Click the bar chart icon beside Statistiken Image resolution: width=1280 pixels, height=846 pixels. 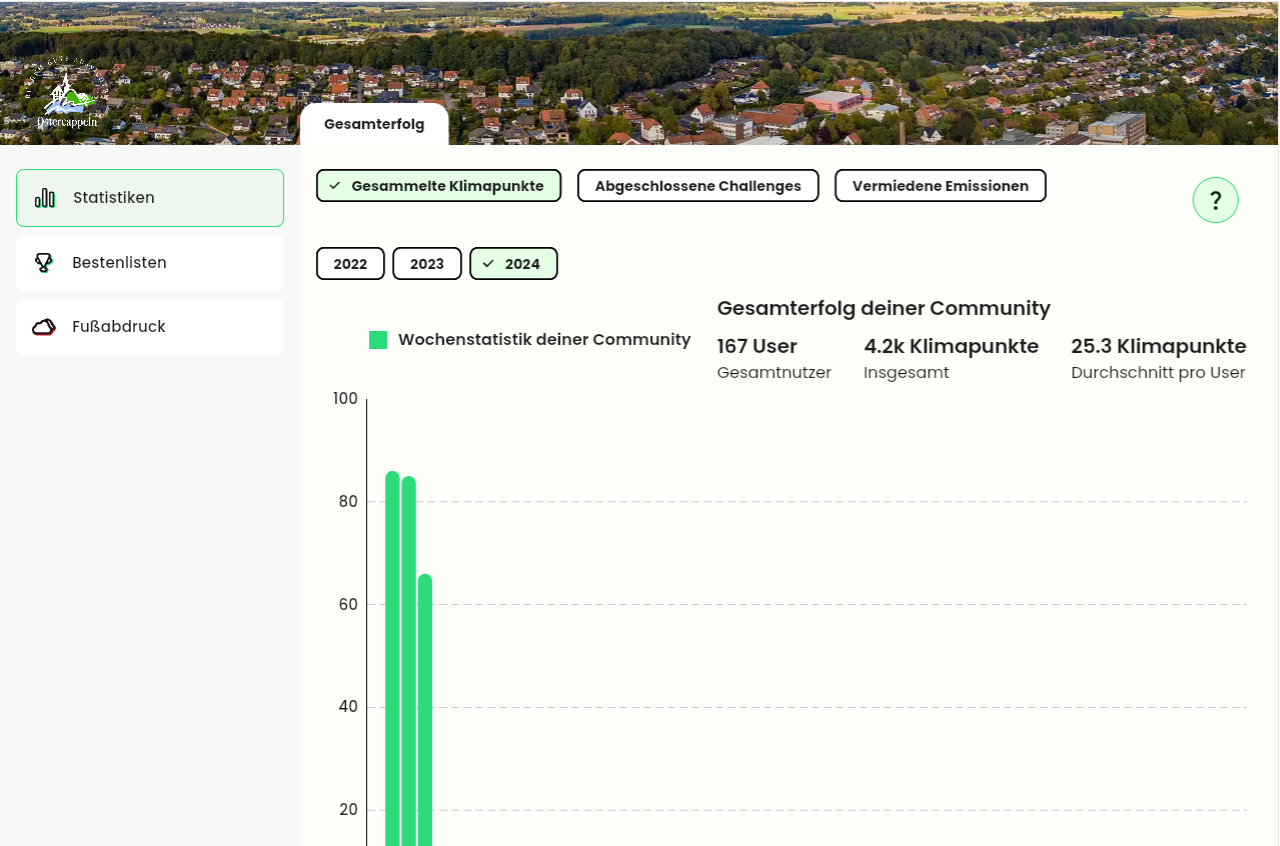[45, 198]
